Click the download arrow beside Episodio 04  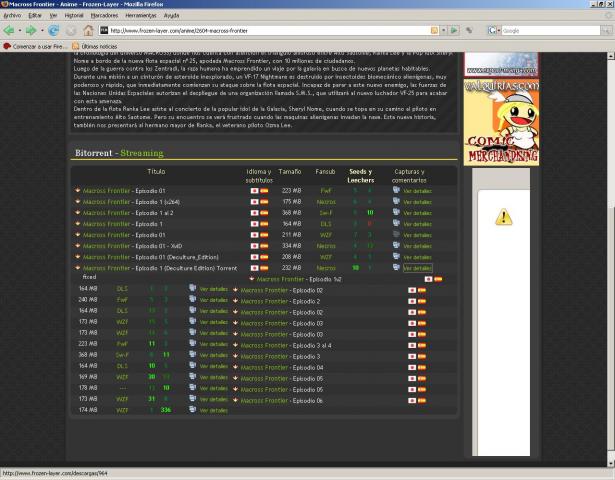(x=235, y=367)
